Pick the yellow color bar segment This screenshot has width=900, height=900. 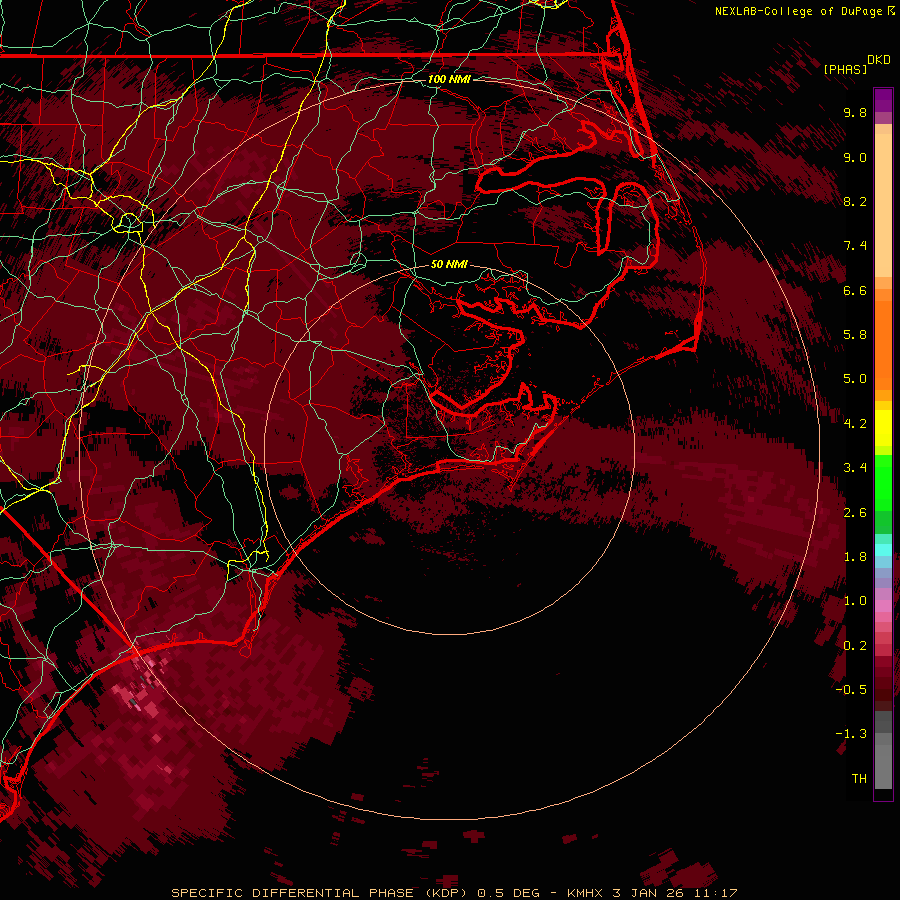[883, 428]
